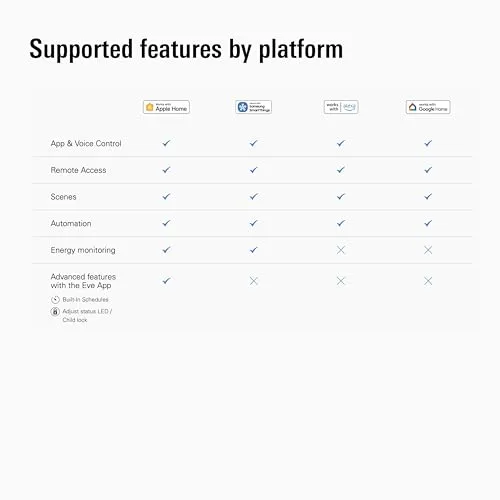Screen dimensions: 500x500
Task: Click Alexa X mark for Energy monitoring
Action: point(341,250)
